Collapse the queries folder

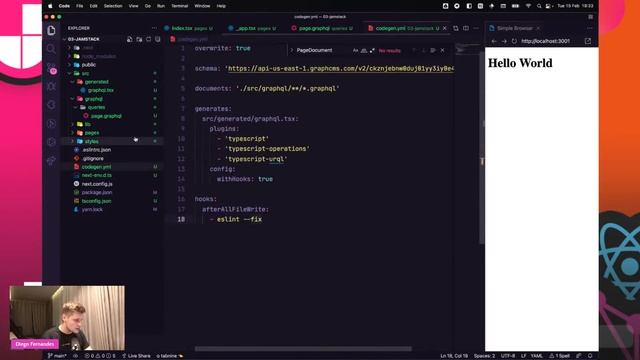[x=76, y=107]
